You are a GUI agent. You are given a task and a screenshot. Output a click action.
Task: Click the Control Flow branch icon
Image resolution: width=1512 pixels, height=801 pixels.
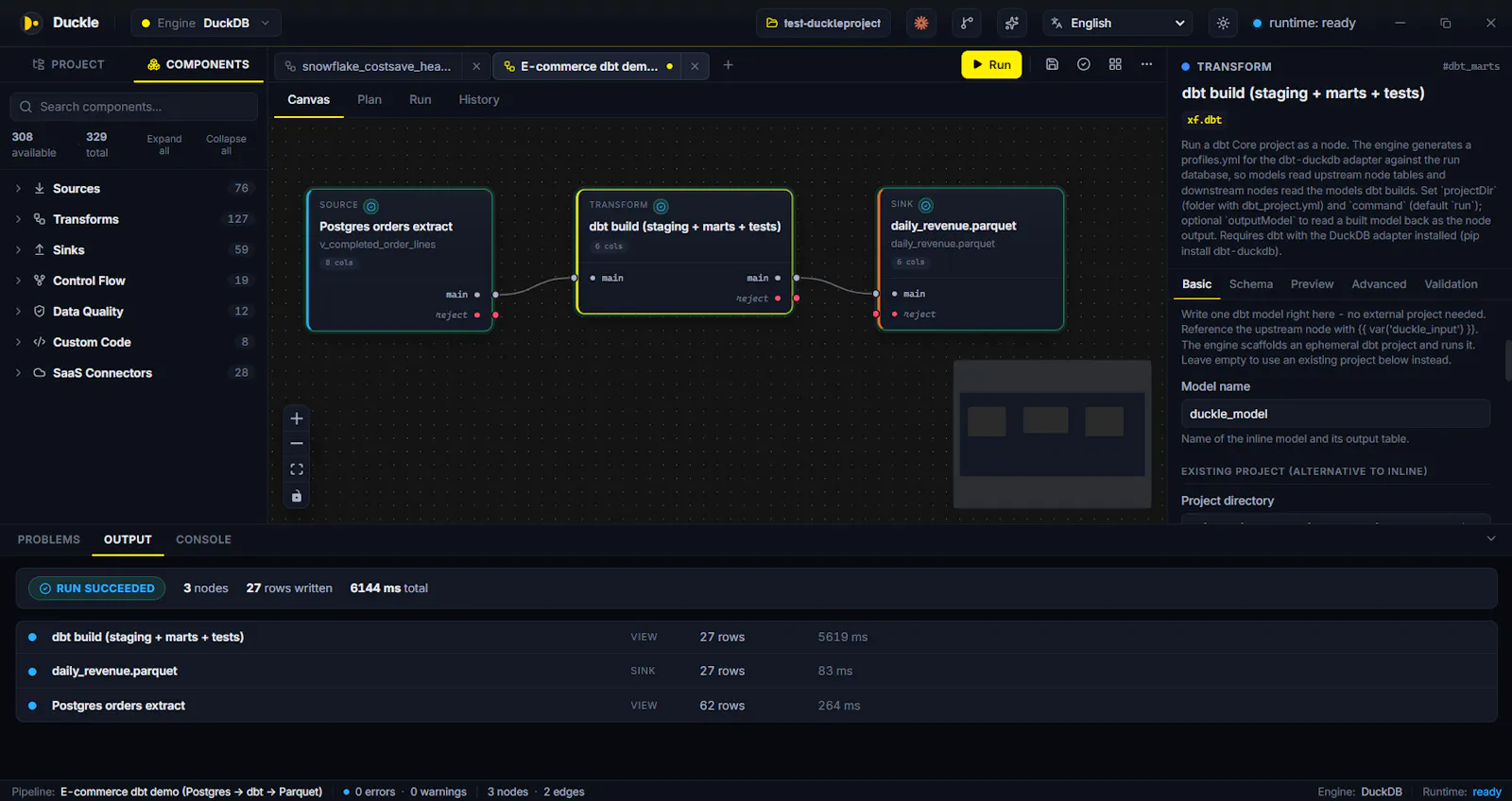point(40,281)
